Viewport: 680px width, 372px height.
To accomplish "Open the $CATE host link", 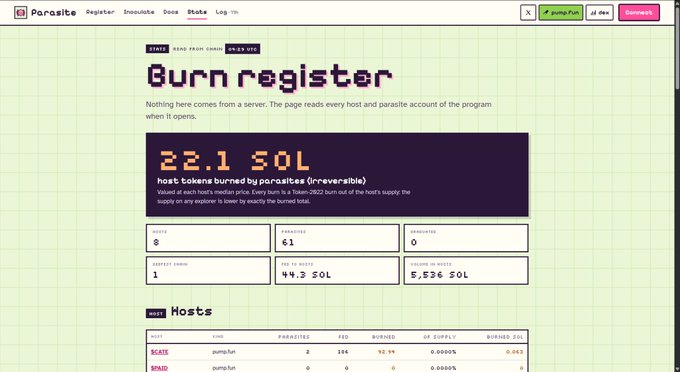I will (x=159, y=352).
